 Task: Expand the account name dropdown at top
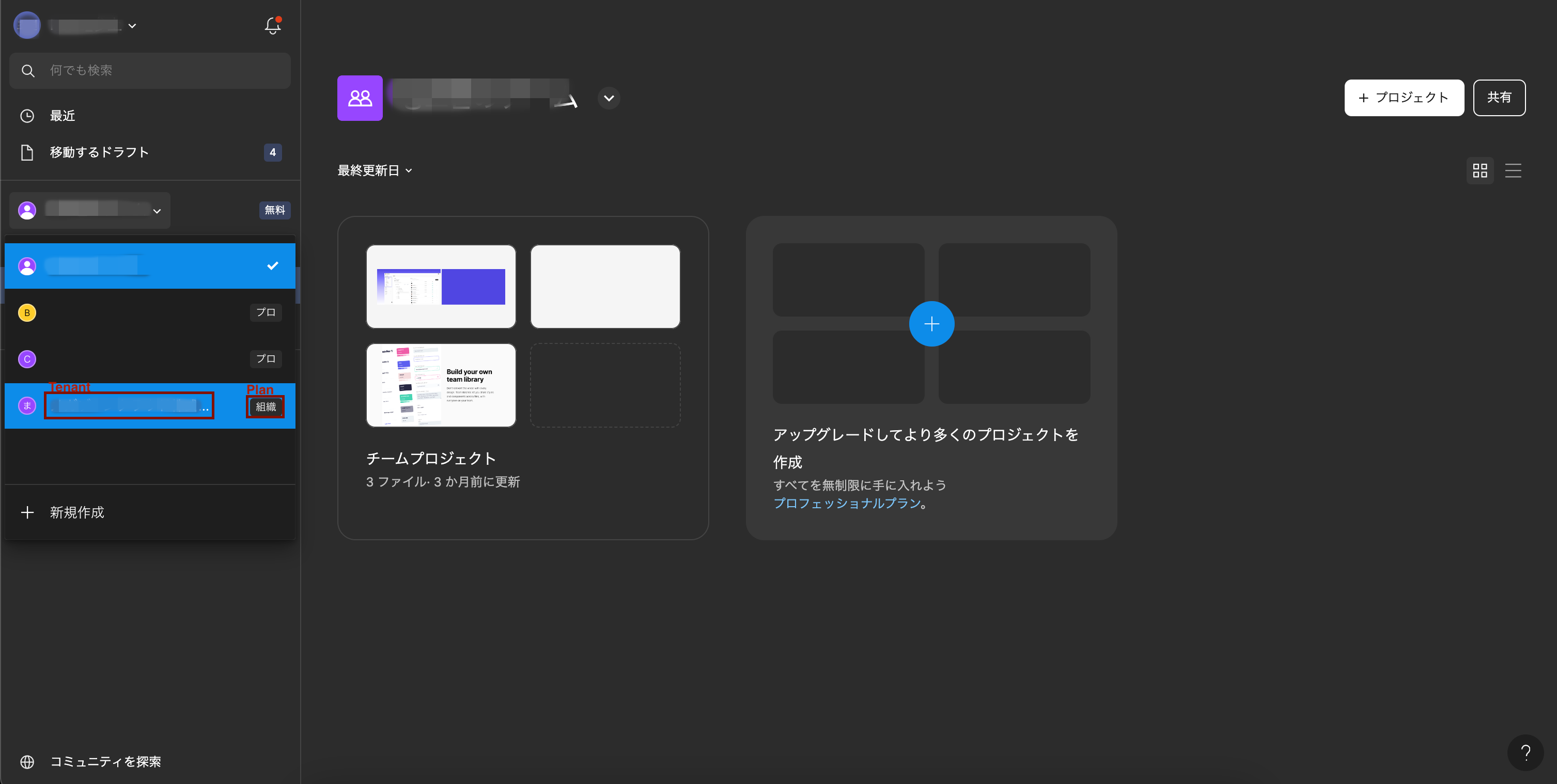click(132, 26)
